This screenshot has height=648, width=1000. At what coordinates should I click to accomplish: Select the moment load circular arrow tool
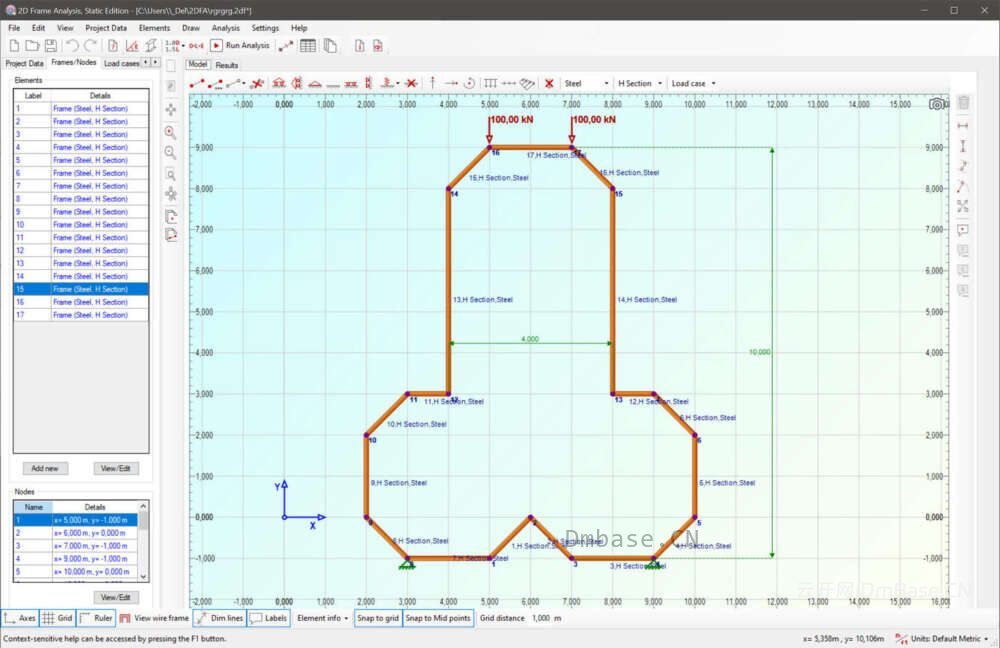469,83
